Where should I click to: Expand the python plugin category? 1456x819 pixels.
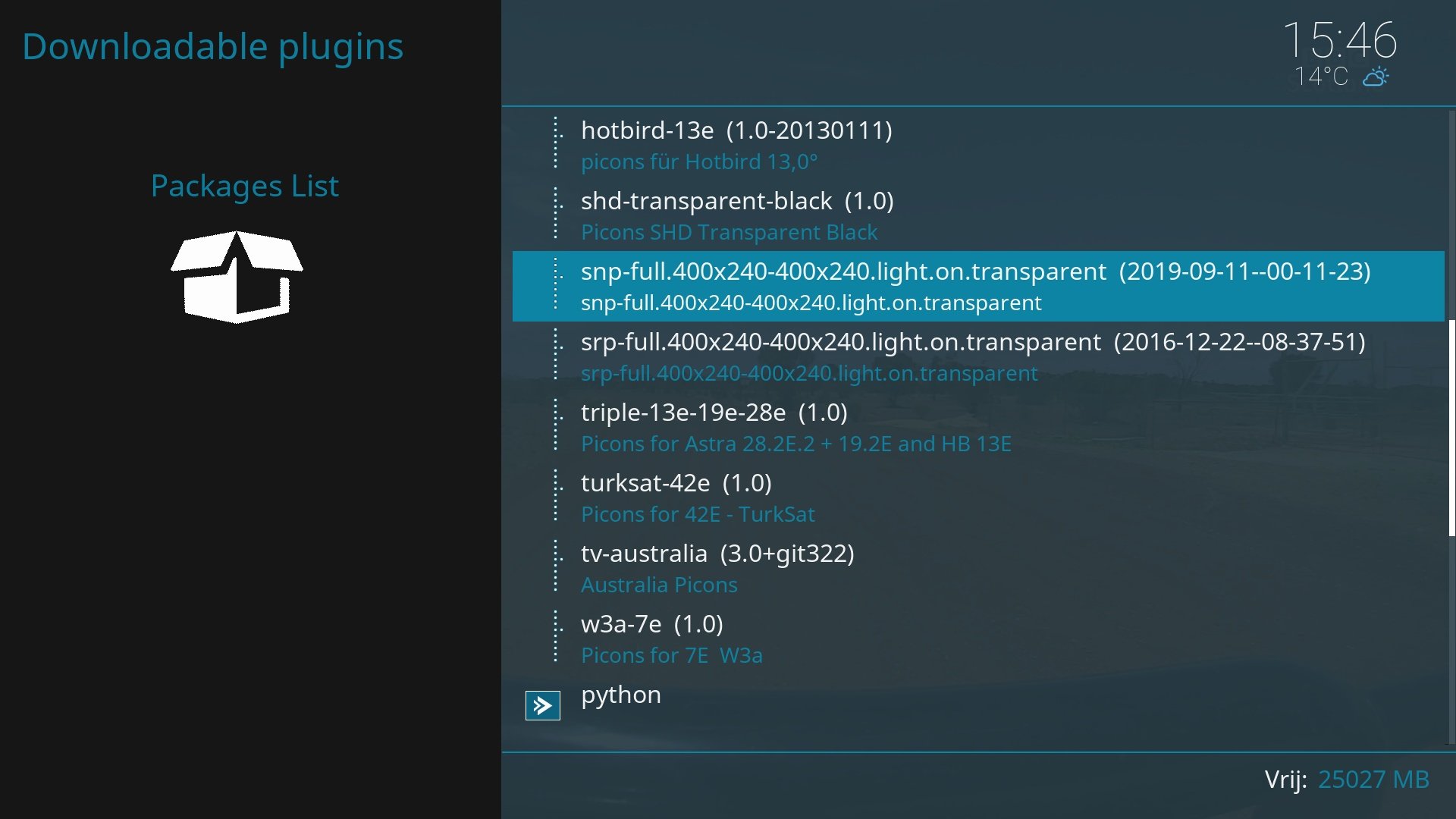(x=621, y=695)
